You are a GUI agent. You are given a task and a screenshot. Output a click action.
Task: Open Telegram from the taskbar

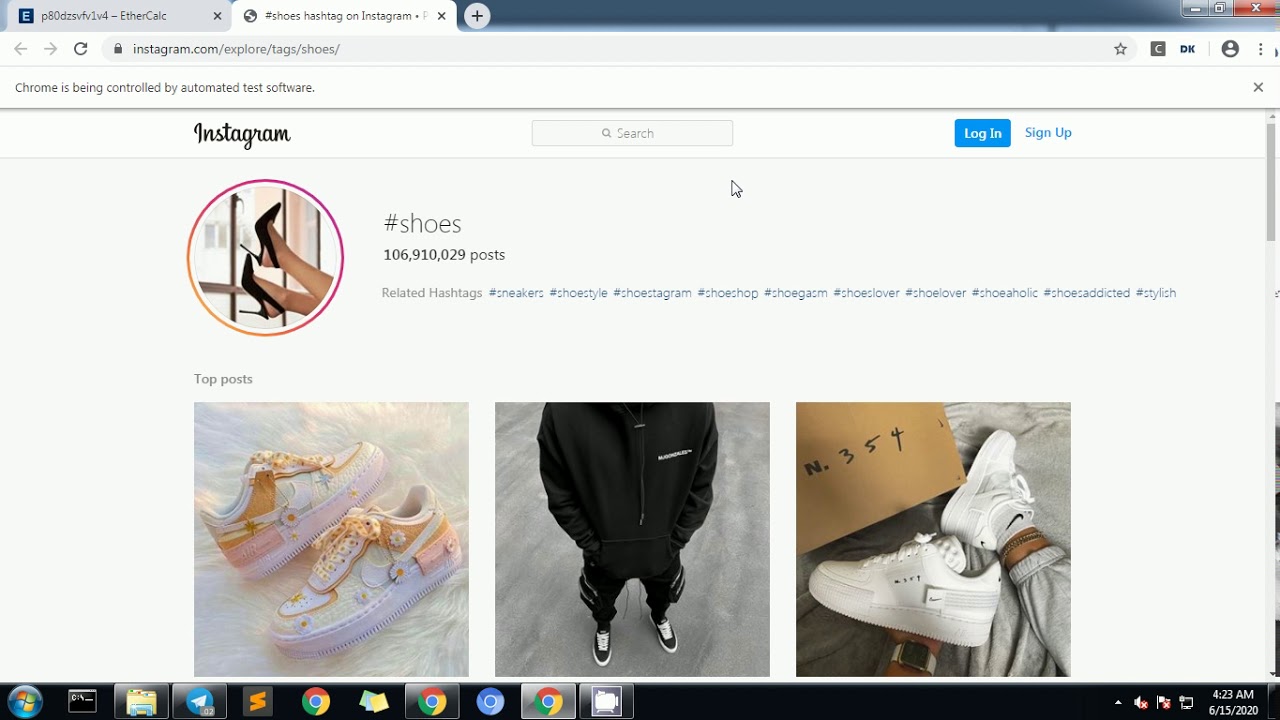199,701
